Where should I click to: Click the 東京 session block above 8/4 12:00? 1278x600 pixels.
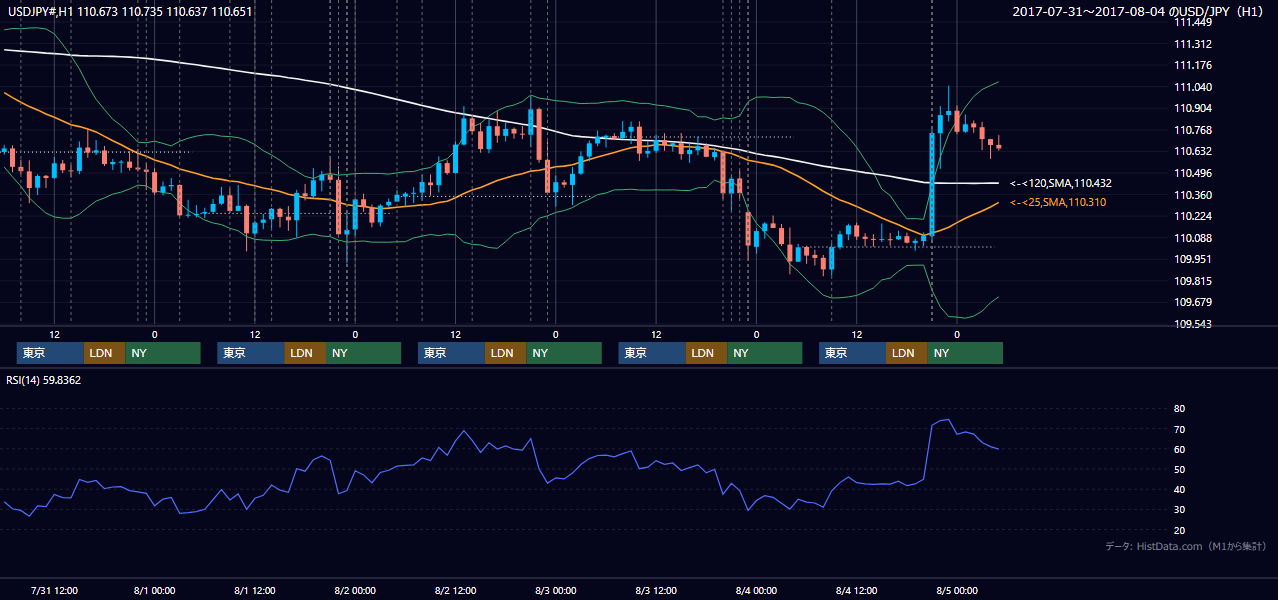tap(852, 353)
